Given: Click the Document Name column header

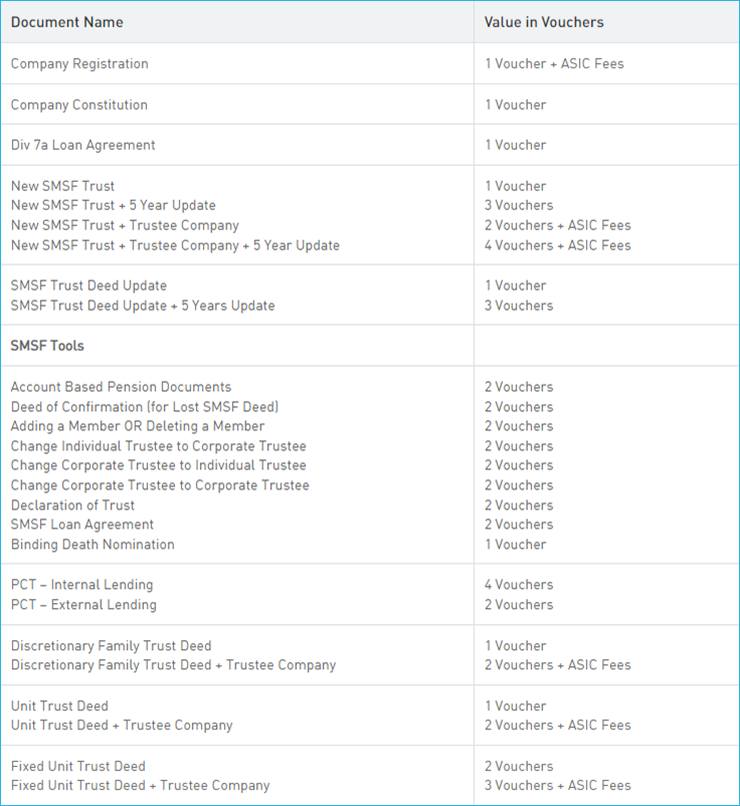Looking at the screenshot, I should pyautogui.click(x=66, y=22).
